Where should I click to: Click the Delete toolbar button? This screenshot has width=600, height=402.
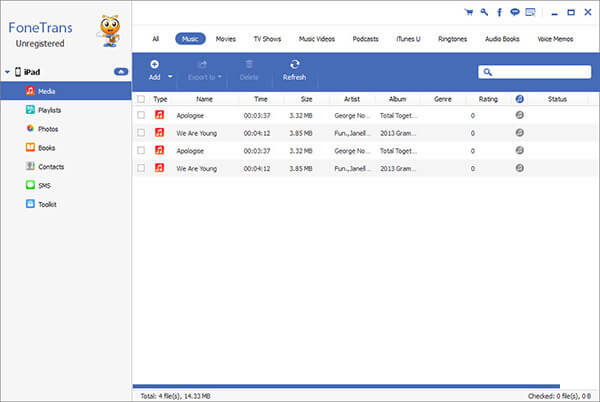249,70
